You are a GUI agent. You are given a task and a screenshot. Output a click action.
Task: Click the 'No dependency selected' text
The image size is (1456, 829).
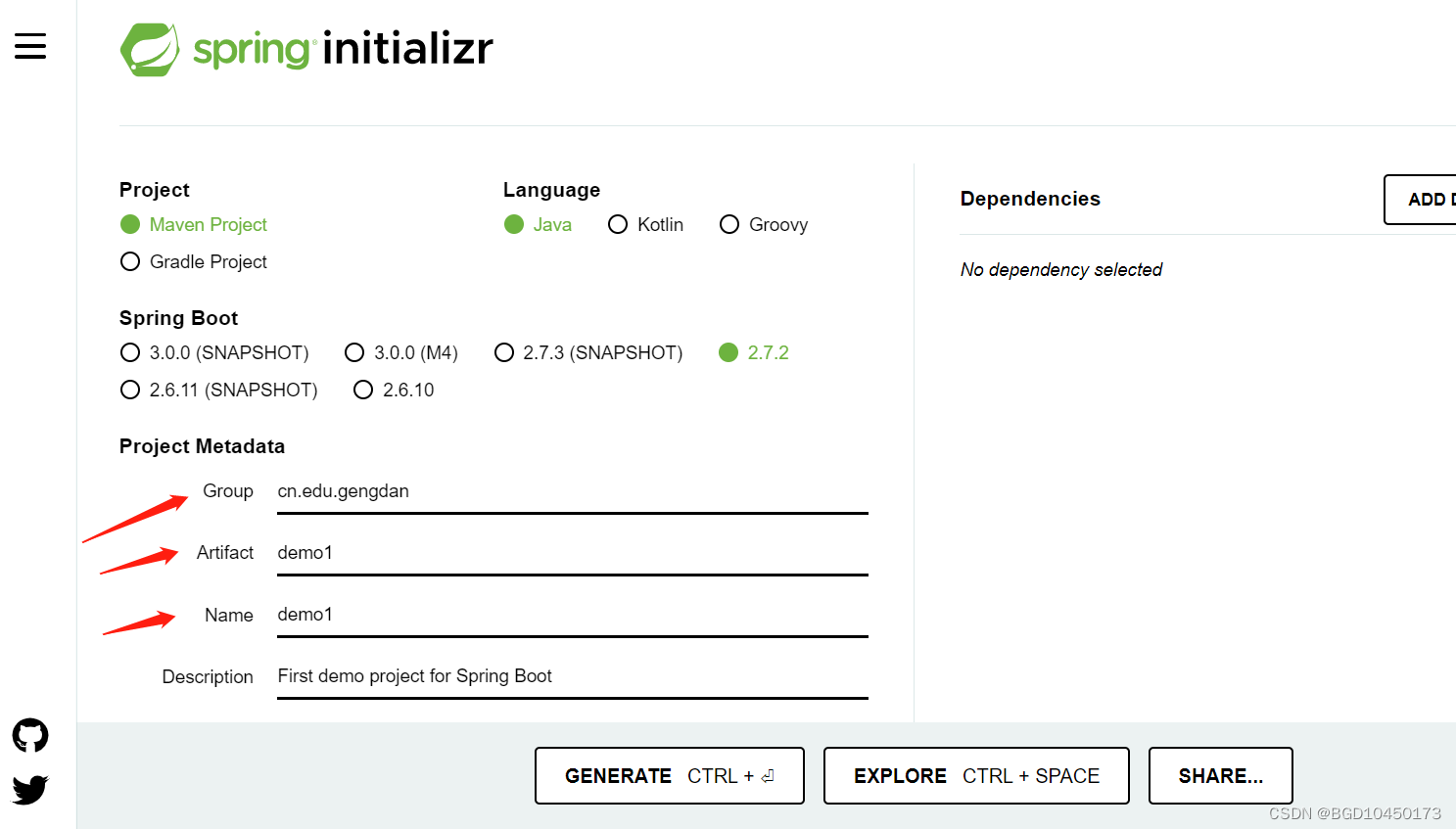tap(1061, 269)
